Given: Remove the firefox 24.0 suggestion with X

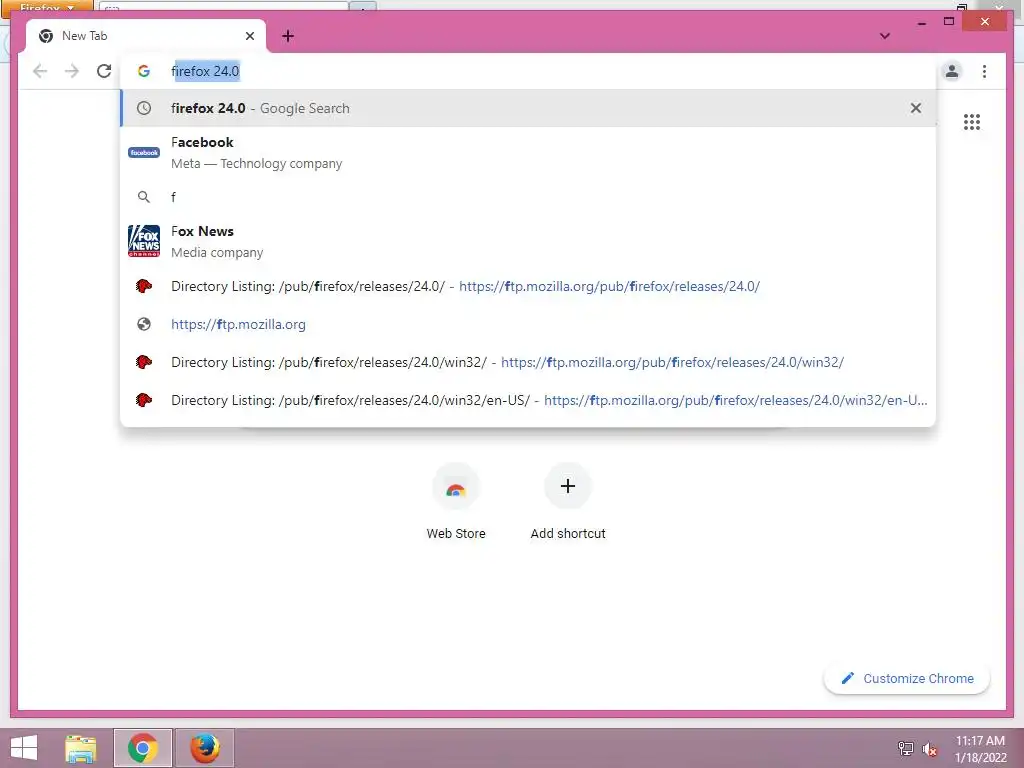Looking at the screenshot, I should pos(916,108).
